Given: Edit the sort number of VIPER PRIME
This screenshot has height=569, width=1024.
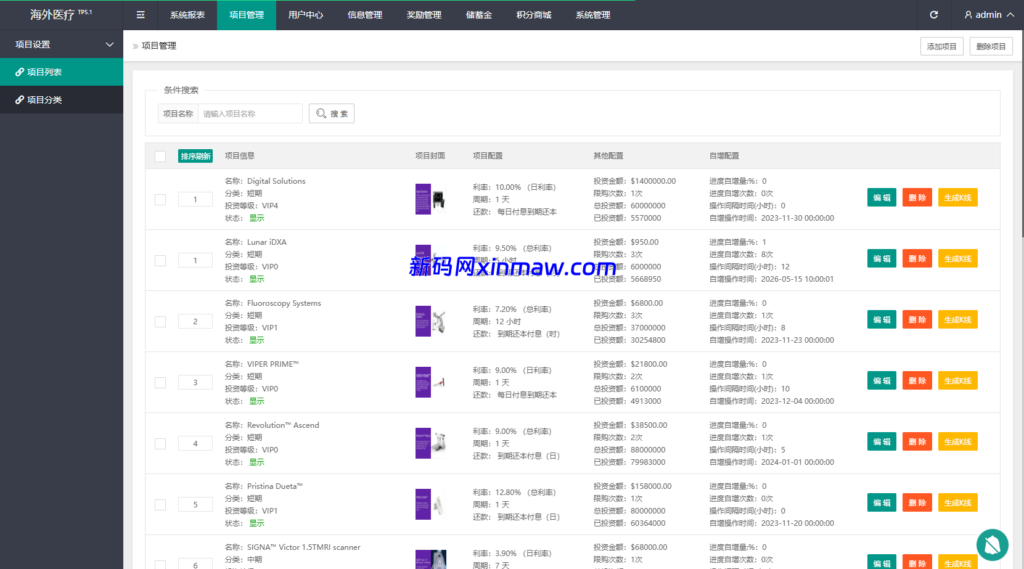Looking at the screenshot, I should (195, 383).
